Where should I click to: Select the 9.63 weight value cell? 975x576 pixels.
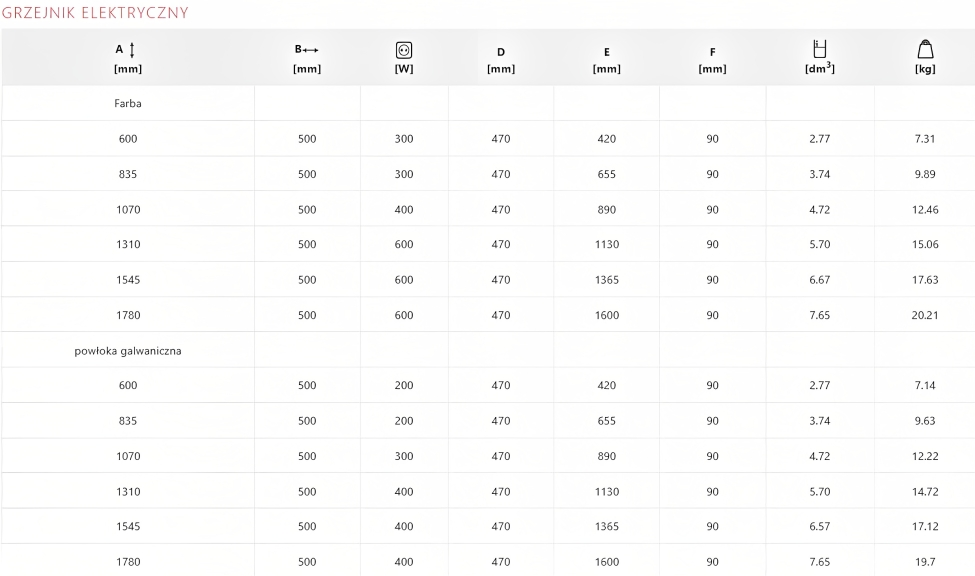(925, 421)
